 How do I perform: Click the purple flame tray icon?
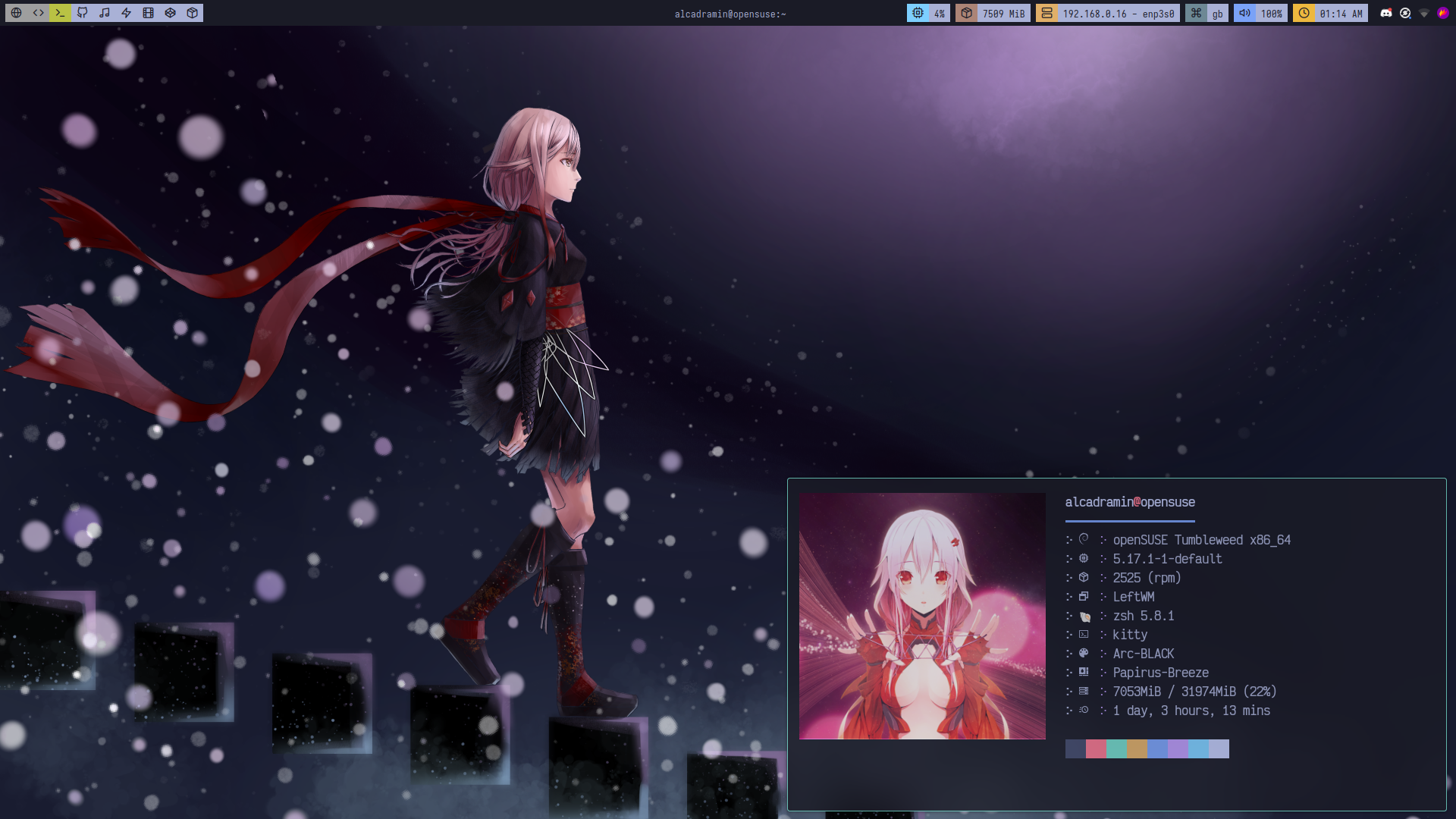tap(1443, 13)
